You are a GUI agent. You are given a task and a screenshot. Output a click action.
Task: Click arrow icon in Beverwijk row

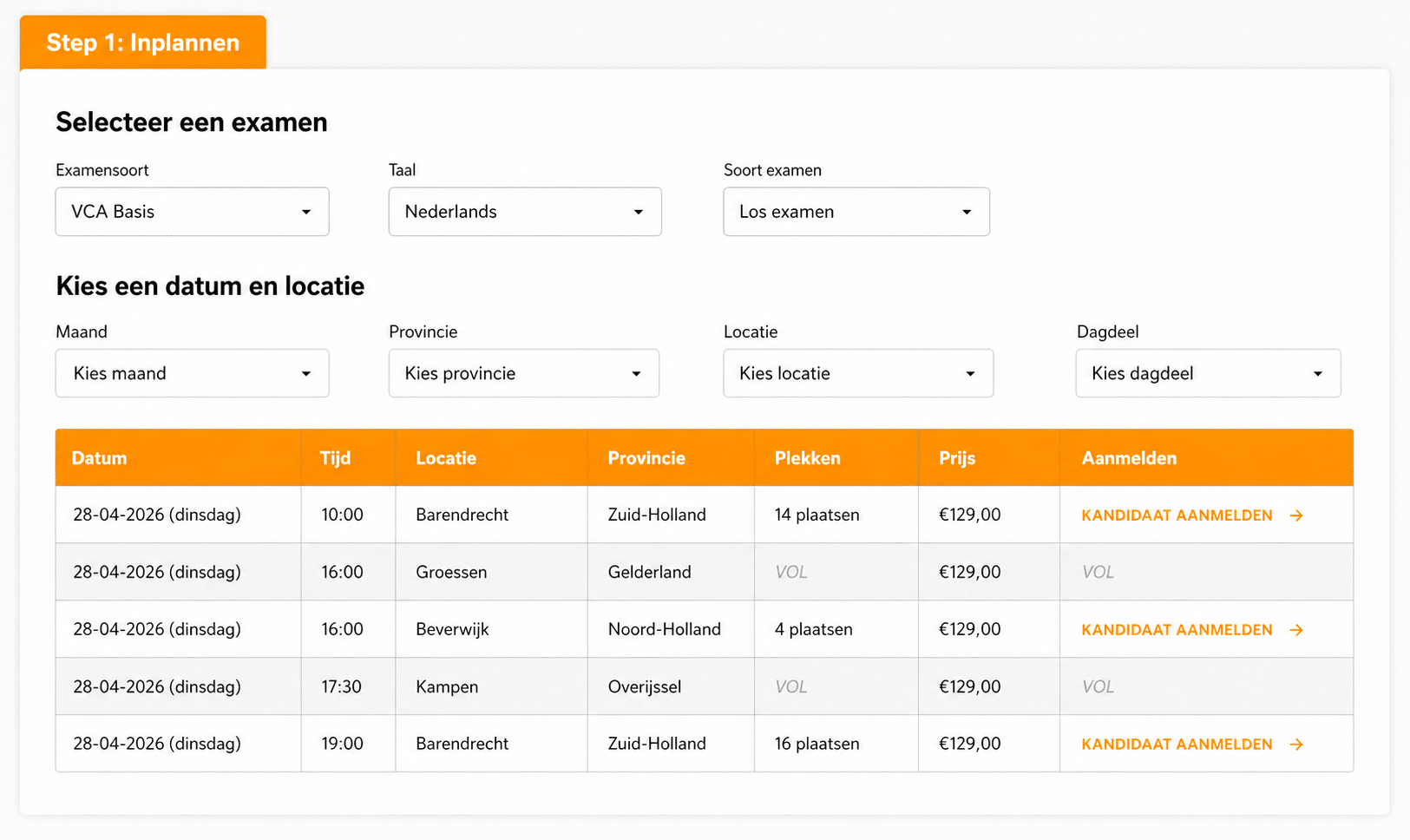click(x=1296, y=630)
